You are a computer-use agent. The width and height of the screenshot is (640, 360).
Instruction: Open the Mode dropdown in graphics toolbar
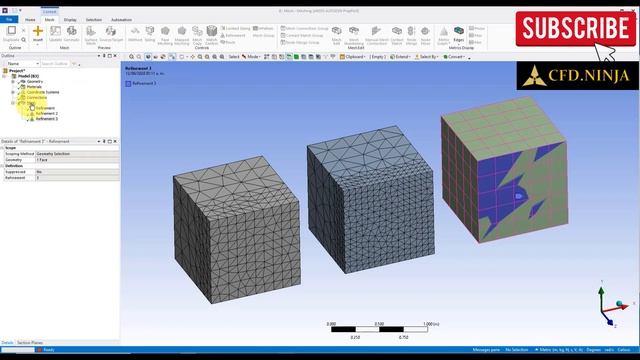pyautogui.click(x=251, y=57)
